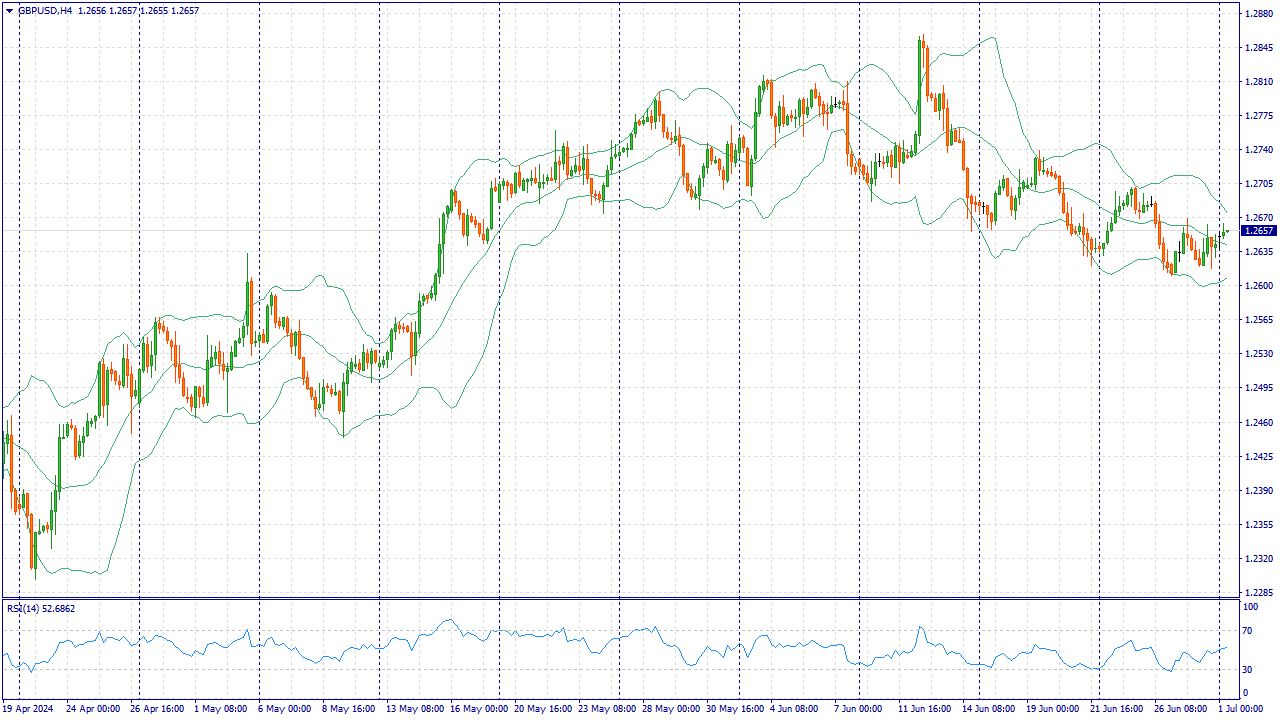Click the 1.2880 price scale value
The image size is (1280, 720).
point(1258,13)
